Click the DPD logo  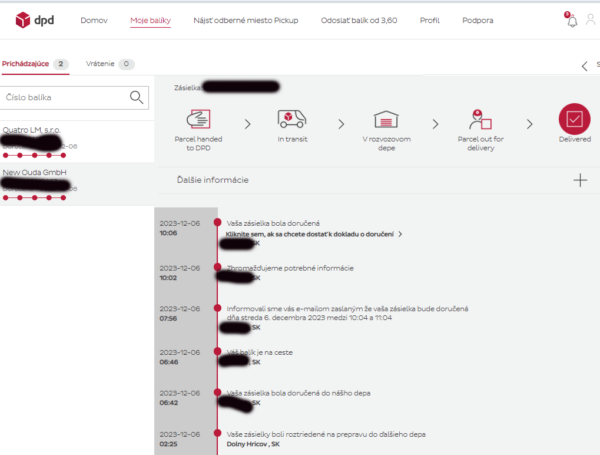point(36,20)
